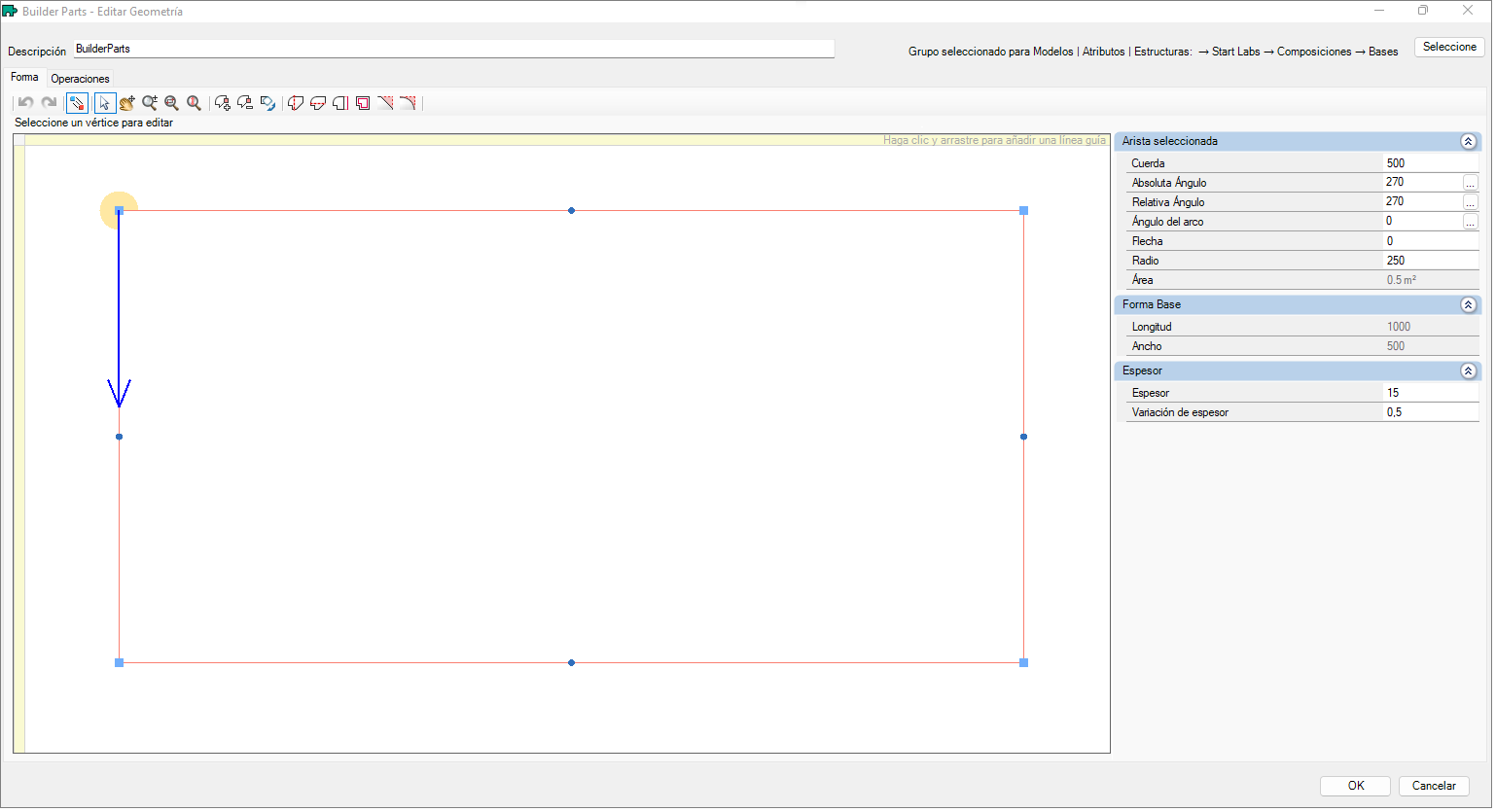Select the highlighted top-left corner vertex
This screenshot has width=1496, height=812.
point(119,210)
